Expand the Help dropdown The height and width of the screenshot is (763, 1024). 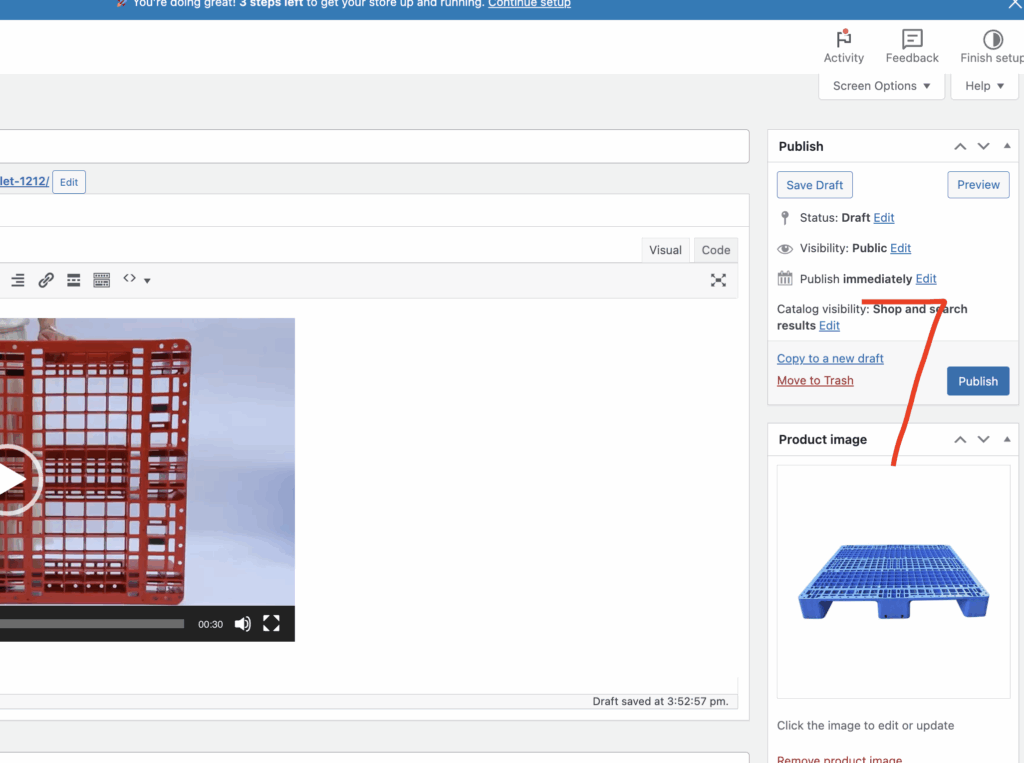(984, 86)
